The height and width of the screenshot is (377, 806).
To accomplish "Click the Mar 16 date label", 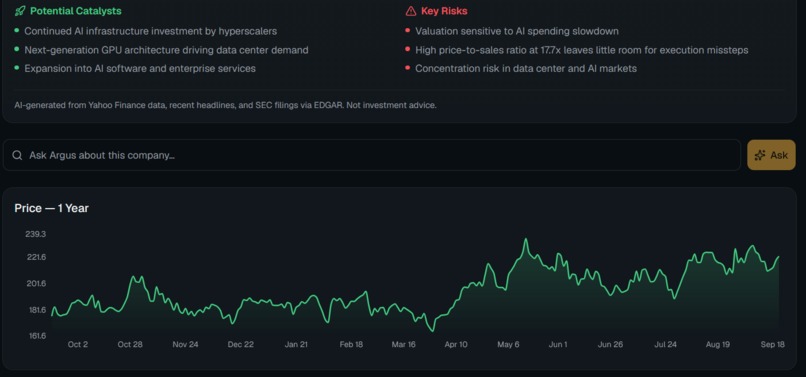I will (404, 345).
